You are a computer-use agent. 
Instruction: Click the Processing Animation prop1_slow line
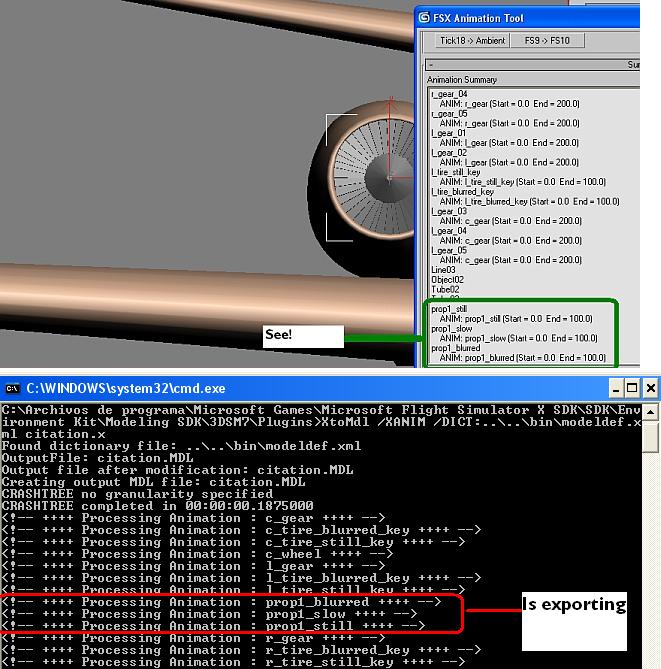[209, 614]
